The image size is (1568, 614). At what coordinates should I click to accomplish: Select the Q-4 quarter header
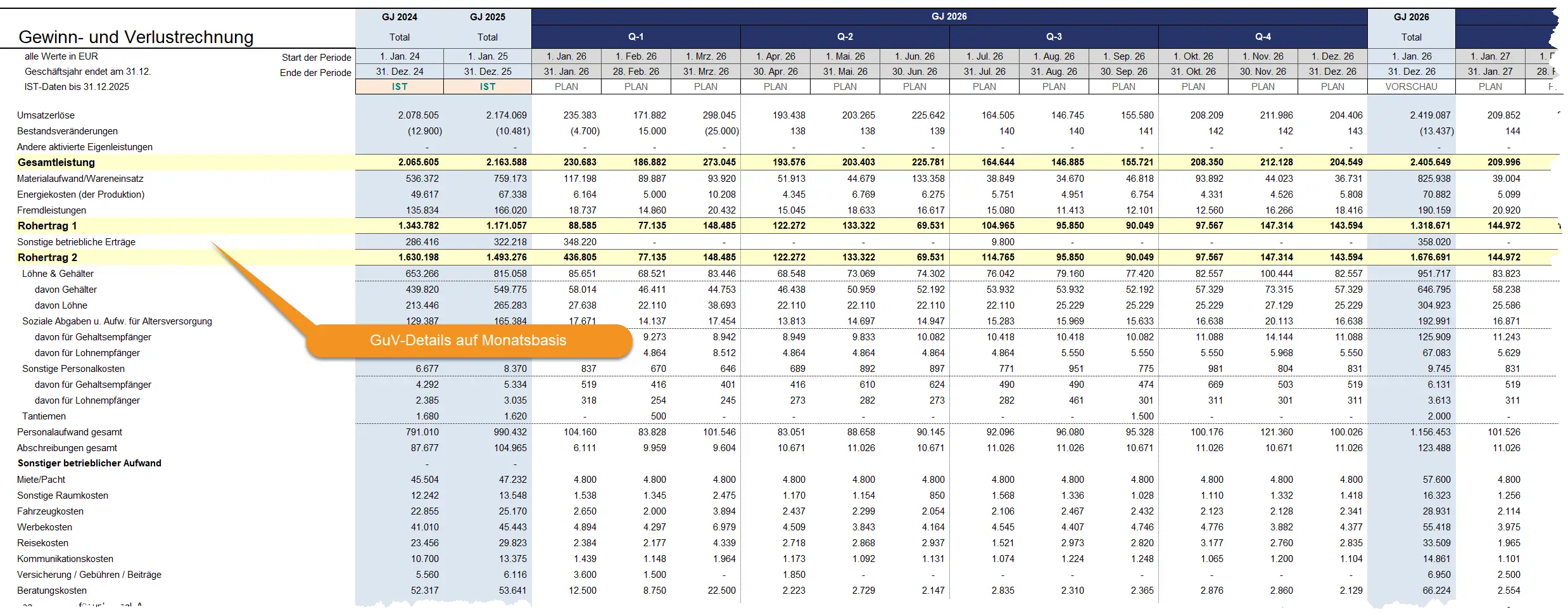click(1262, 37)
